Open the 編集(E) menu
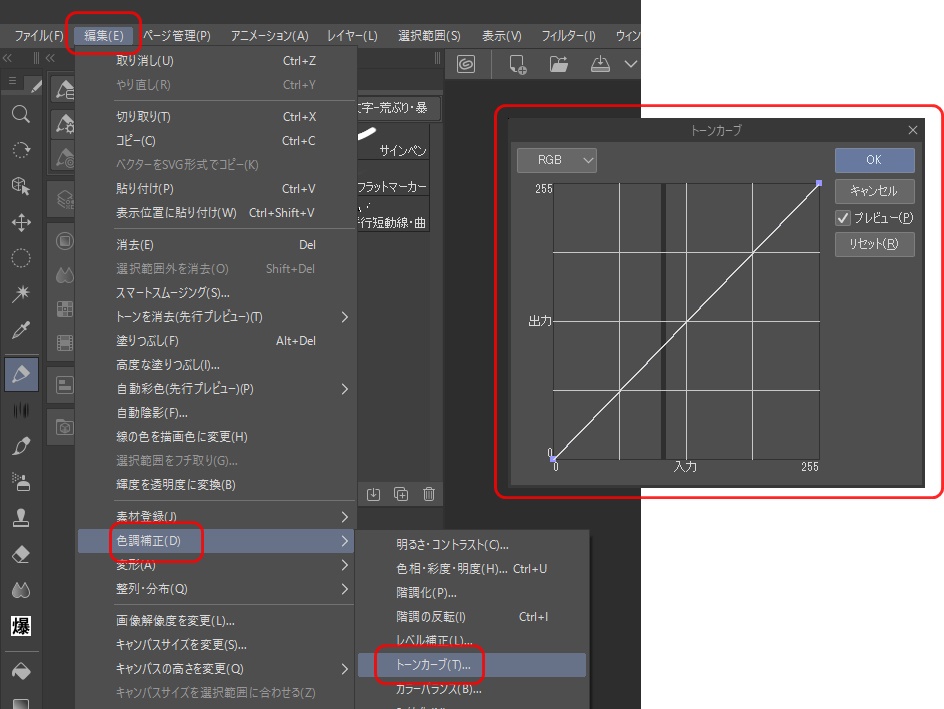 [104, 36]
